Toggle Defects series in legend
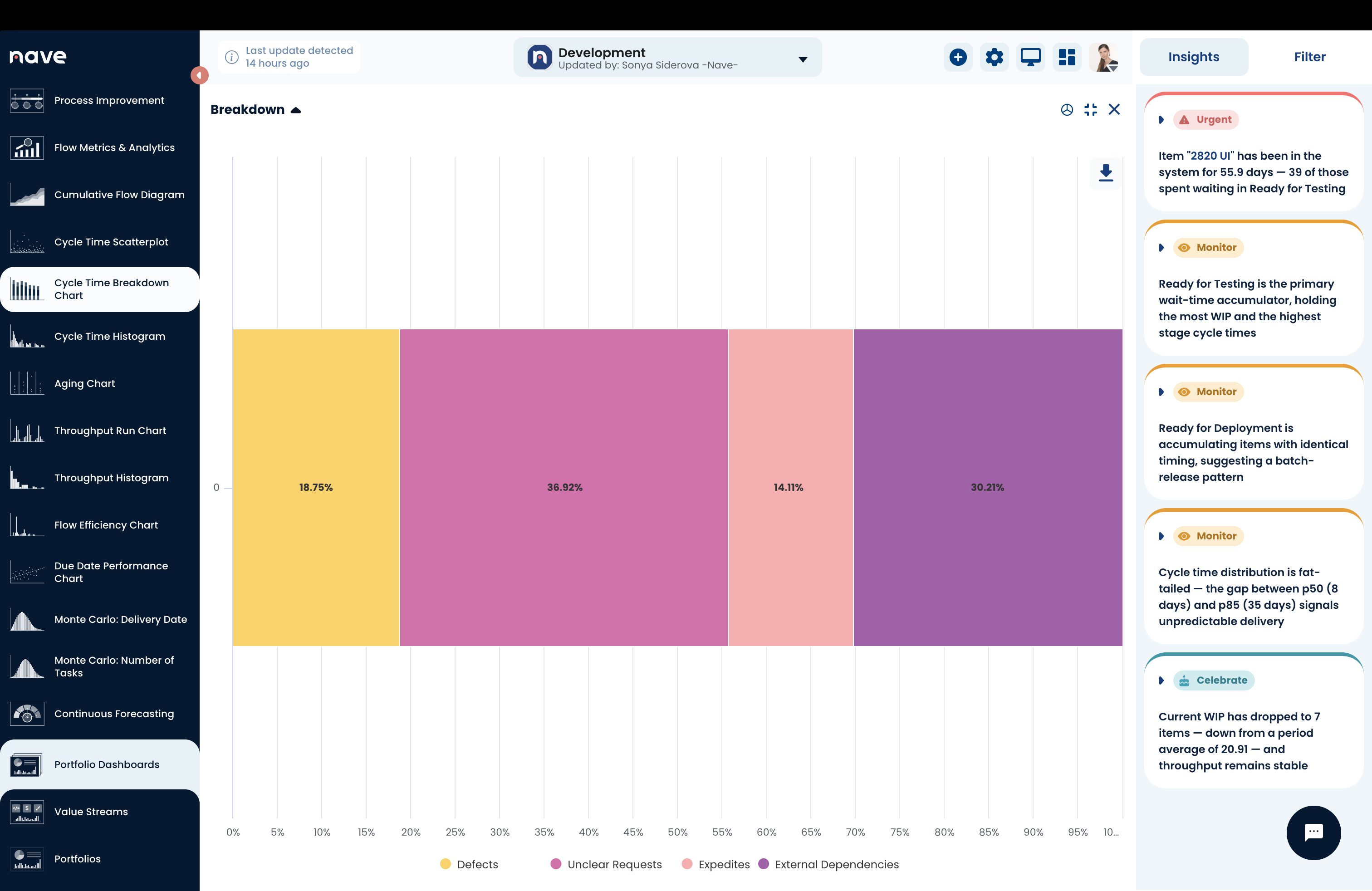 469,864
